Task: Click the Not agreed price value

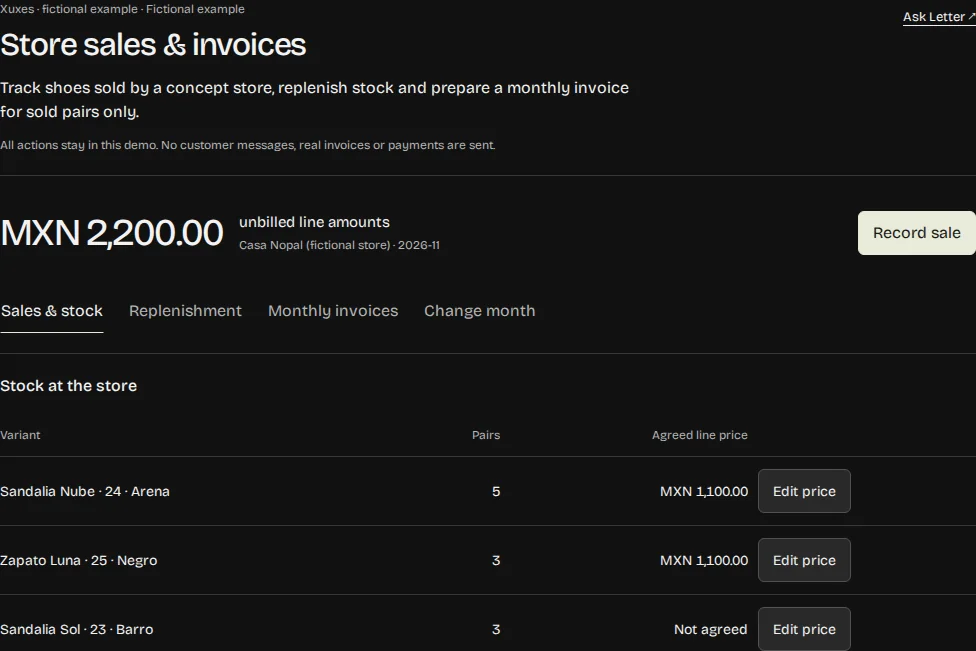Action: coord(710,629)
